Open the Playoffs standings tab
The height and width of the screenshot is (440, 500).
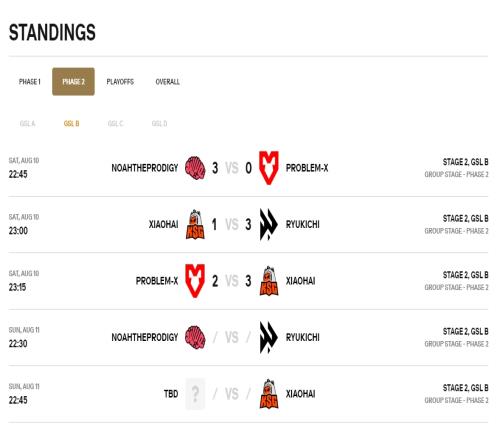pos(120,82)
